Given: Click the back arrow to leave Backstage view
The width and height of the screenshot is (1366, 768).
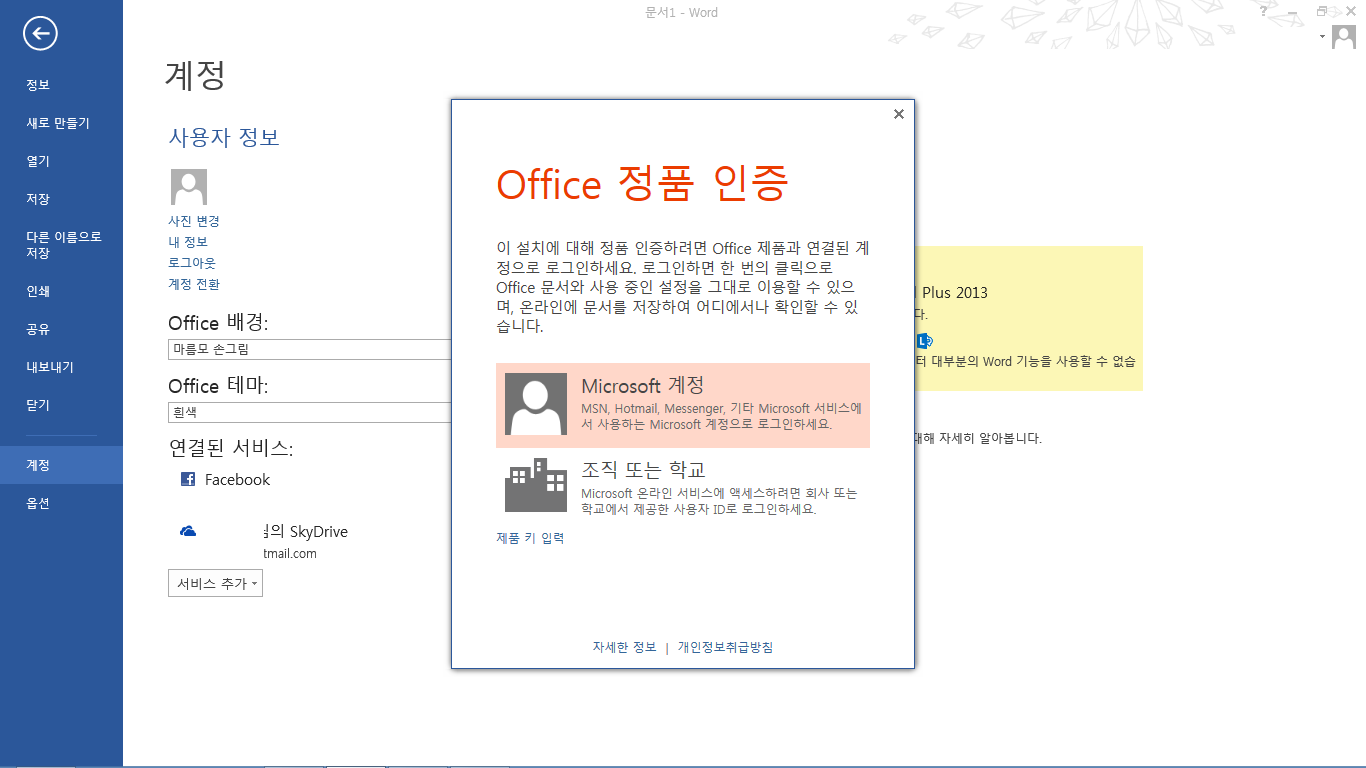Looking at the screenshot, I should coord(40,34).
